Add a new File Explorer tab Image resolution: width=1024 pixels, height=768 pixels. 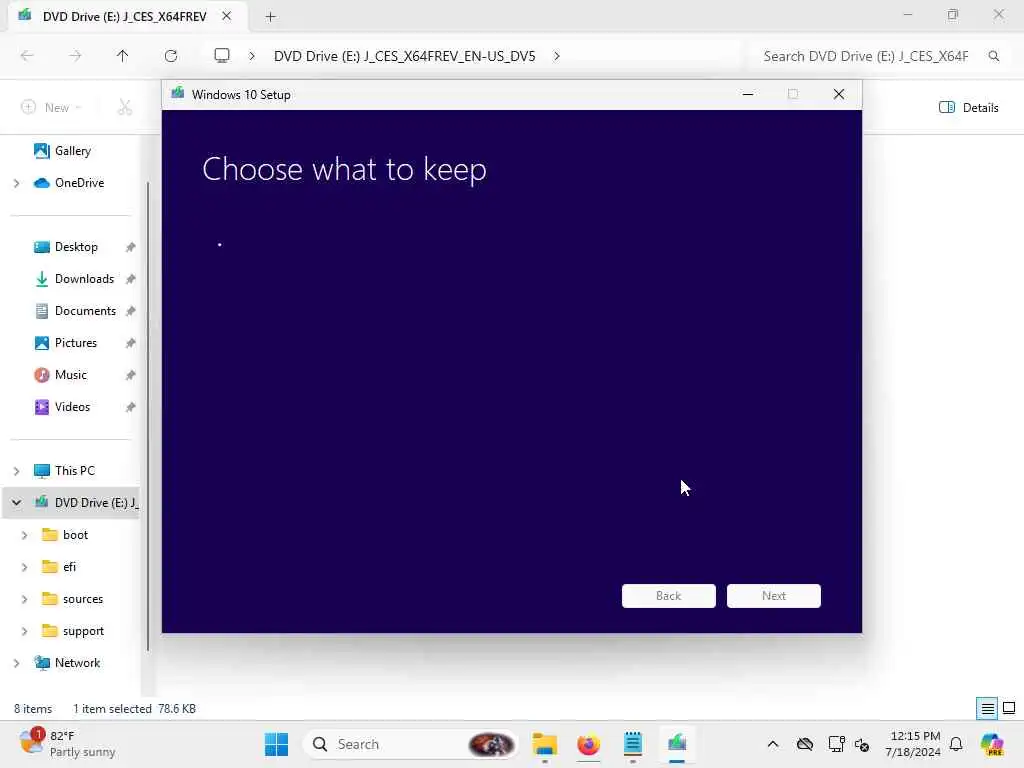point(270,17)
